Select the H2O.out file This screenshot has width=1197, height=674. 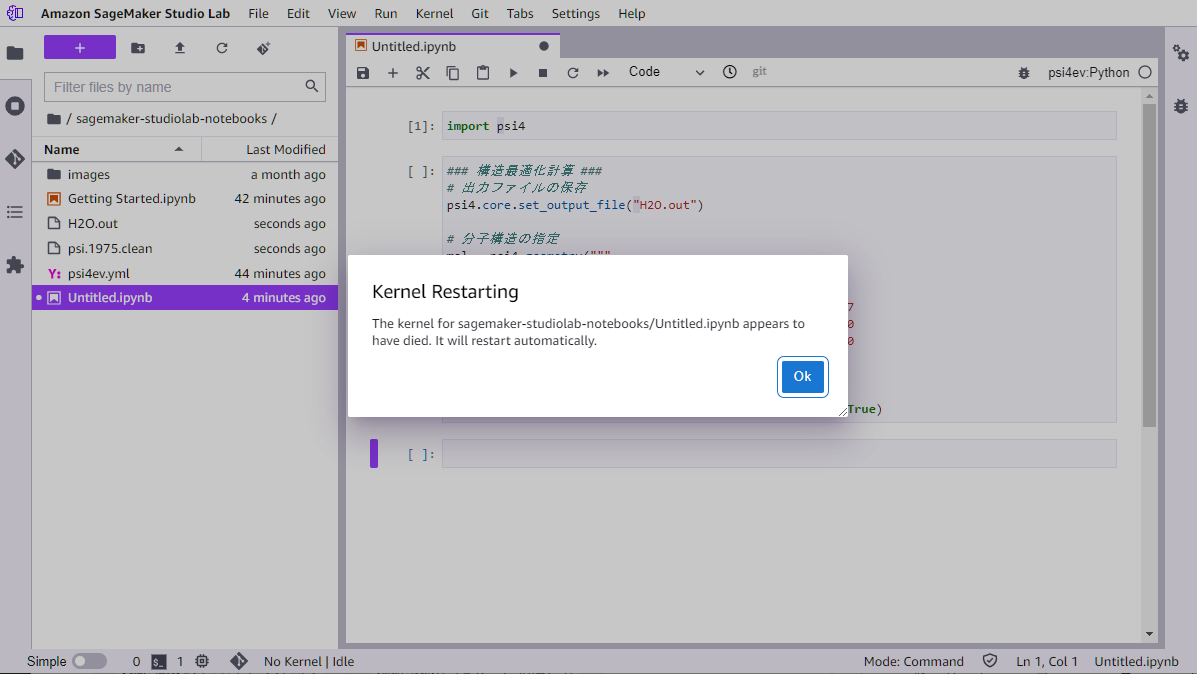[x=185, y=224]
